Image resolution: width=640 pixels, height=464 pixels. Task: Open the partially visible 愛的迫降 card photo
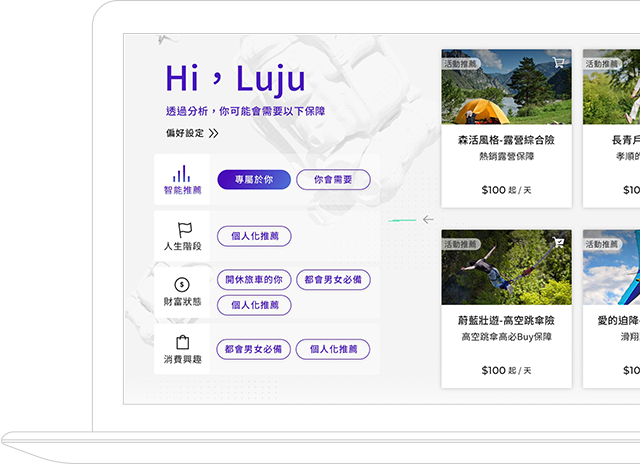[x=611, y=267]
